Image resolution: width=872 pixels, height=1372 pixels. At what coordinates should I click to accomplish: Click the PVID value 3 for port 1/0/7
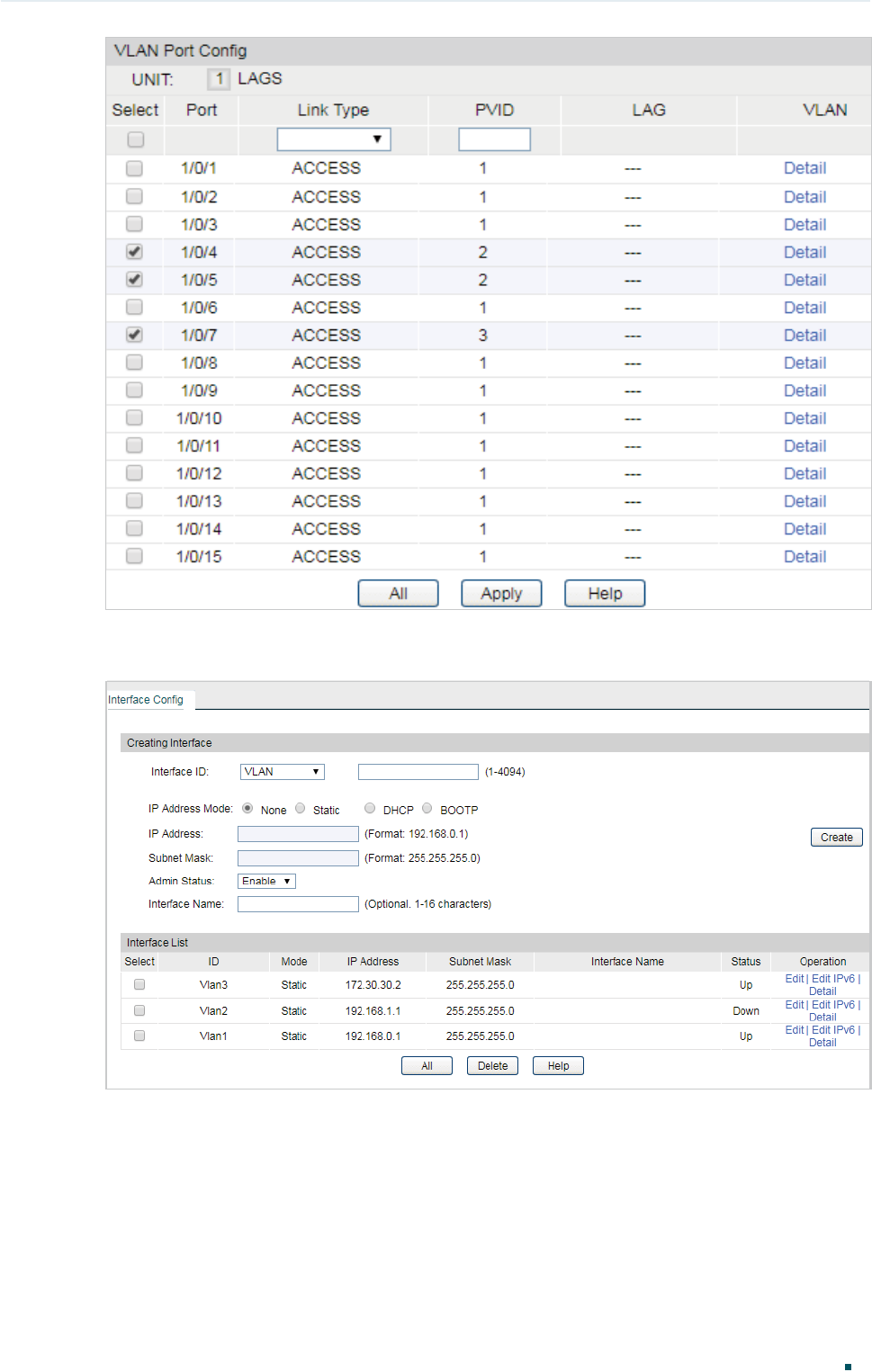(483, 335)
